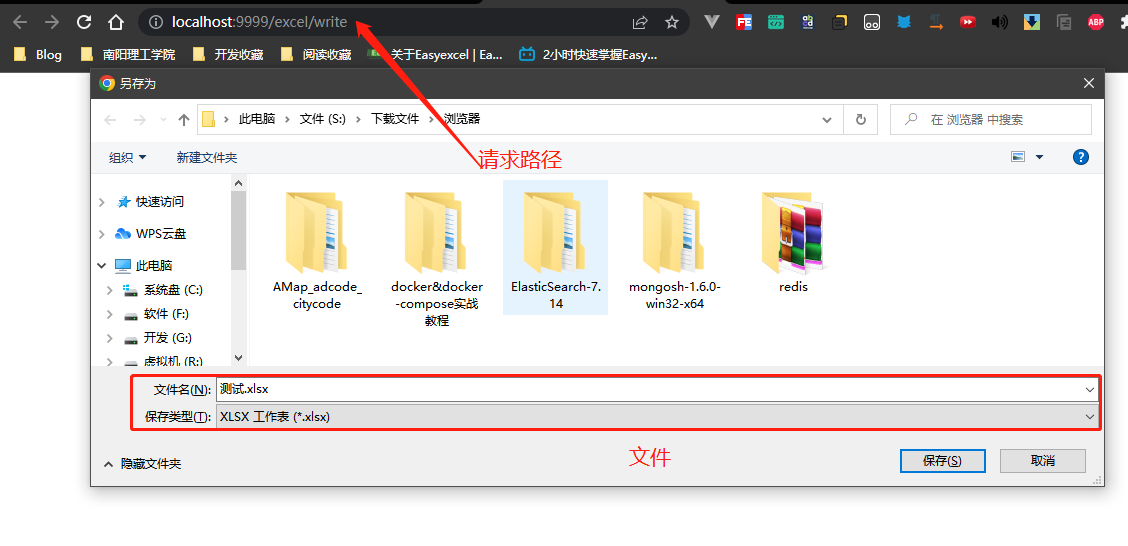The image size is (1128, 546).
Task: Open the 组织 menu
Action: point(127,158)
